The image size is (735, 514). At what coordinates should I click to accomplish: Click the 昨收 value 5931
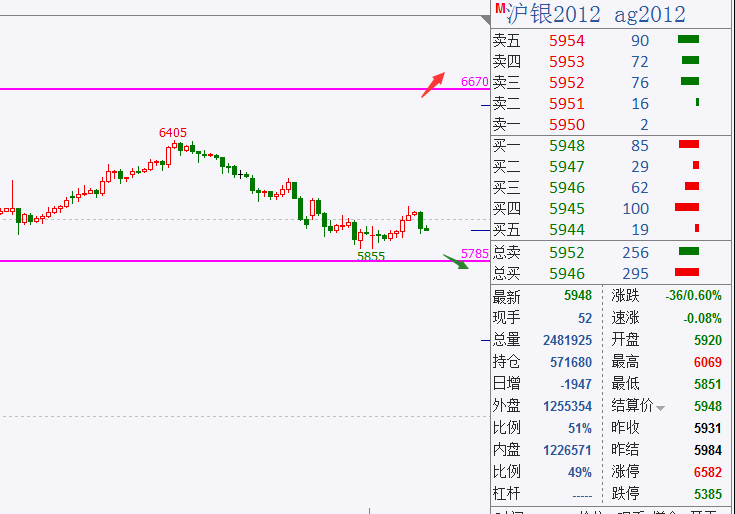[708, 428]
